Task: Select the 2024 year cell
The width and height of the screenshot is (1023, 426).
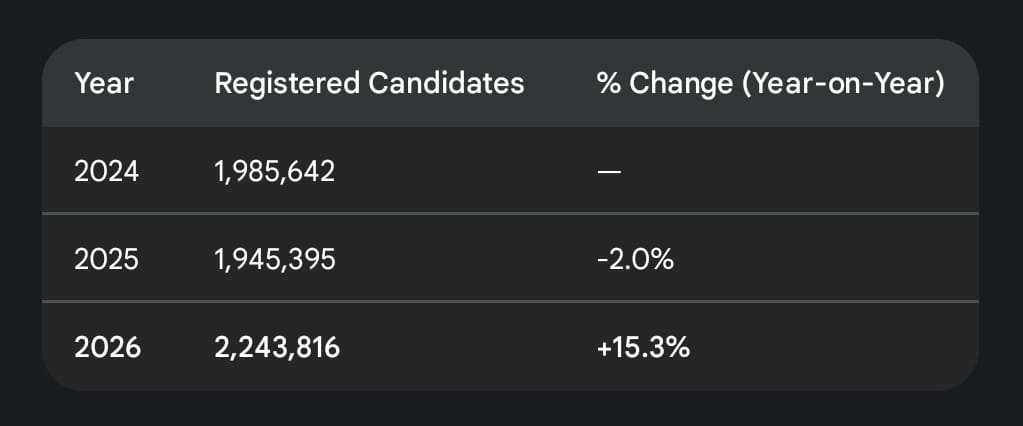Action: (107, 172)
